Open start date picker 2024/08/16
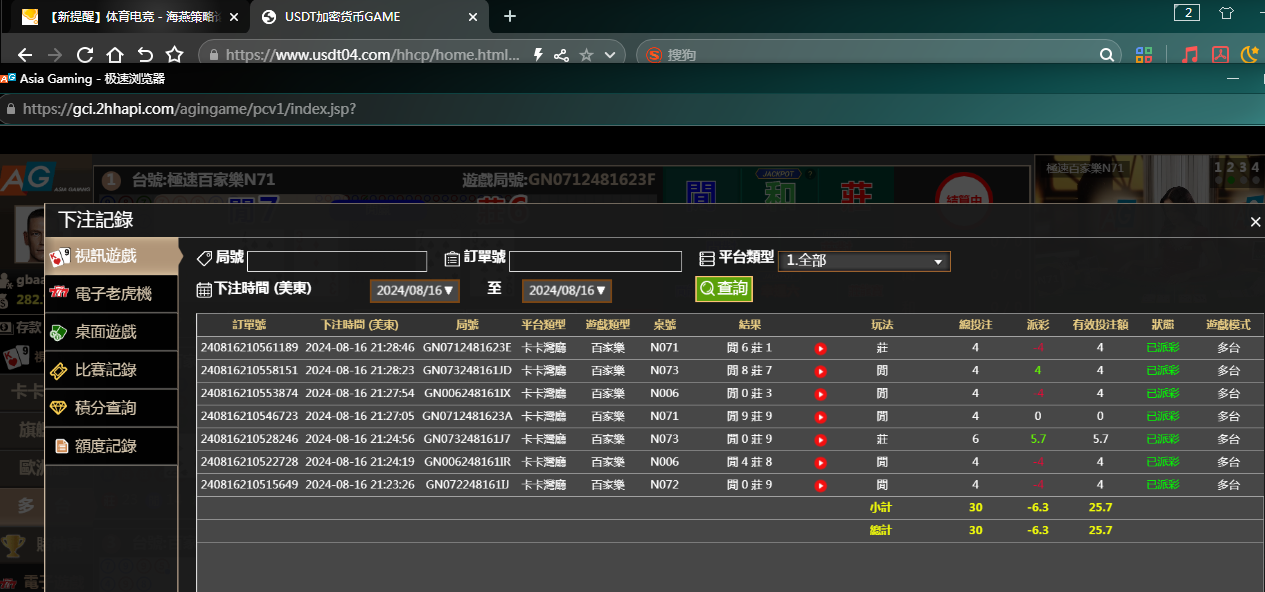Viewport: 1265px width, 592px height. pyautogui.click(x=414, y=291)
